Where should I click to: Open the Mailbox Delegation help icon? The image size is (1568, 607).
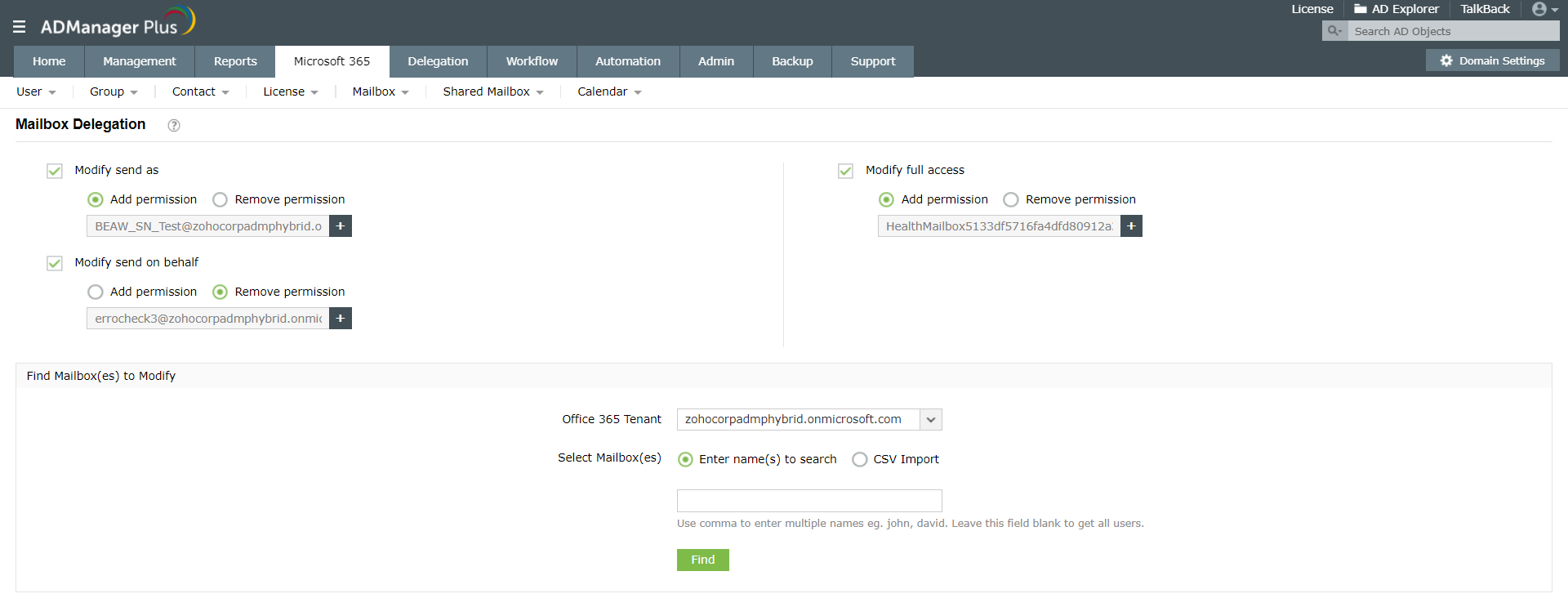174,125
